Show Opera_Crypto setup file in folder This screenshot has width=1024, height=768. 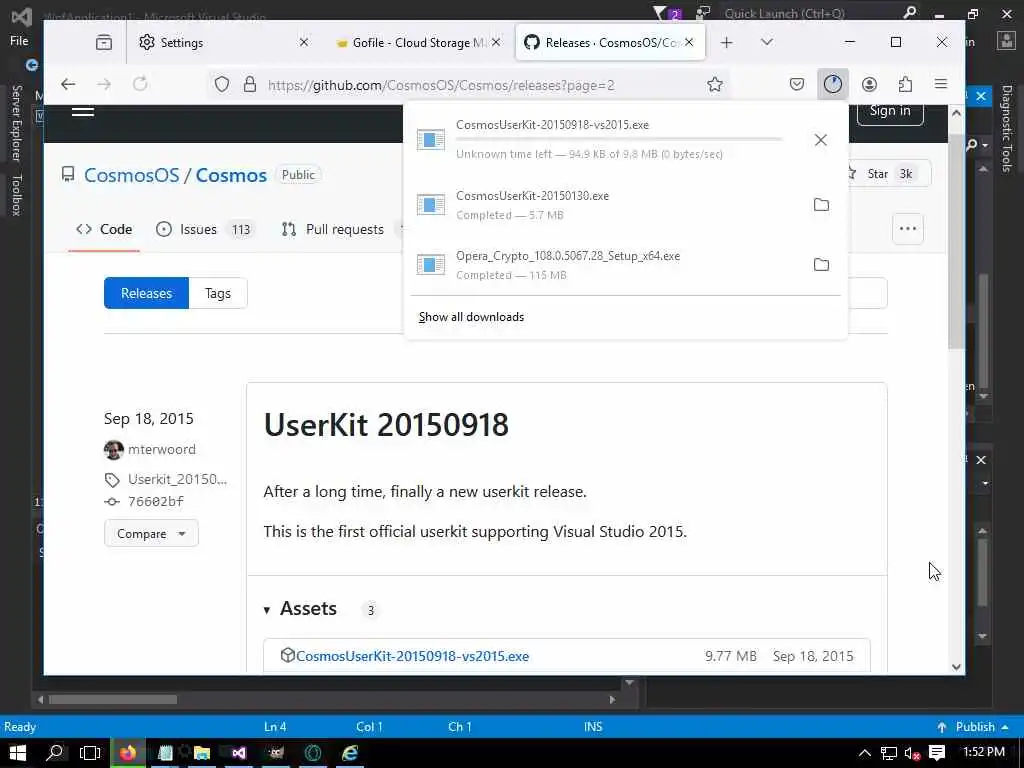(821, 264)
